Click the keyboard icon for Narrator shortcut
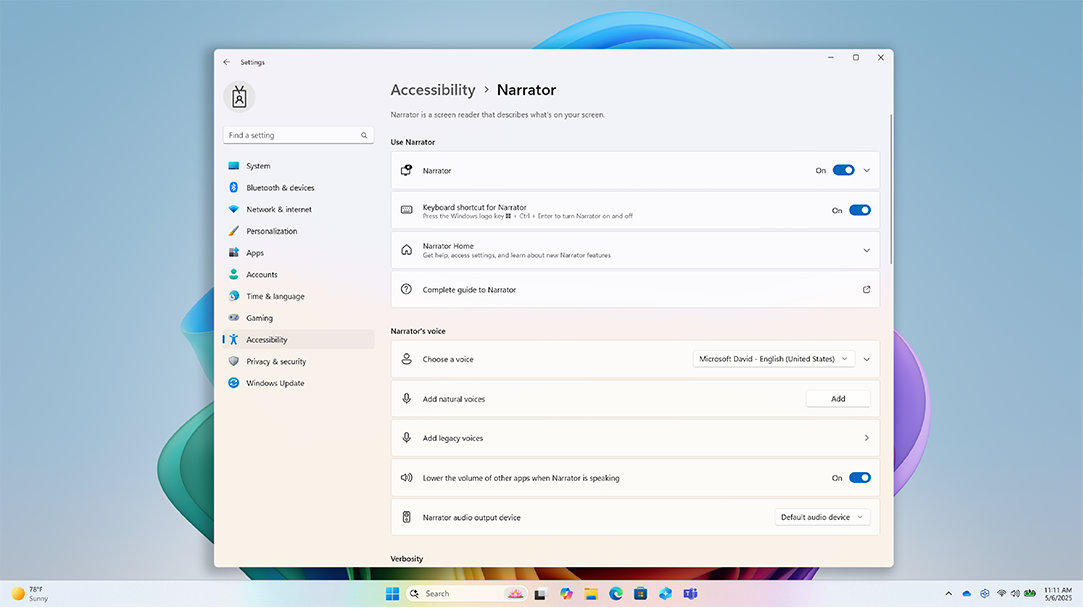The height and width of the screenshot is (609, 1083). tap(407, 210)
